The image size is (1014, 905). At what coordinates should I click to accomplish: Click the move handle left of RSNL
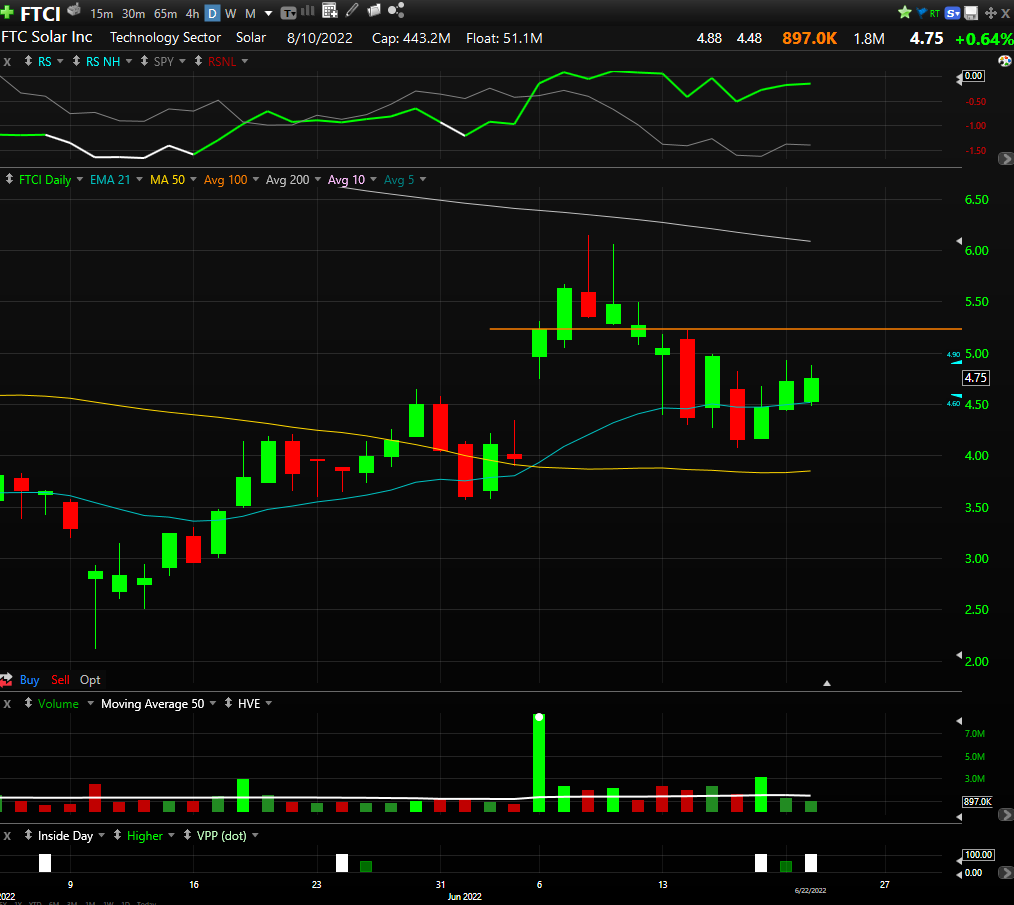[x=199, y=61]
